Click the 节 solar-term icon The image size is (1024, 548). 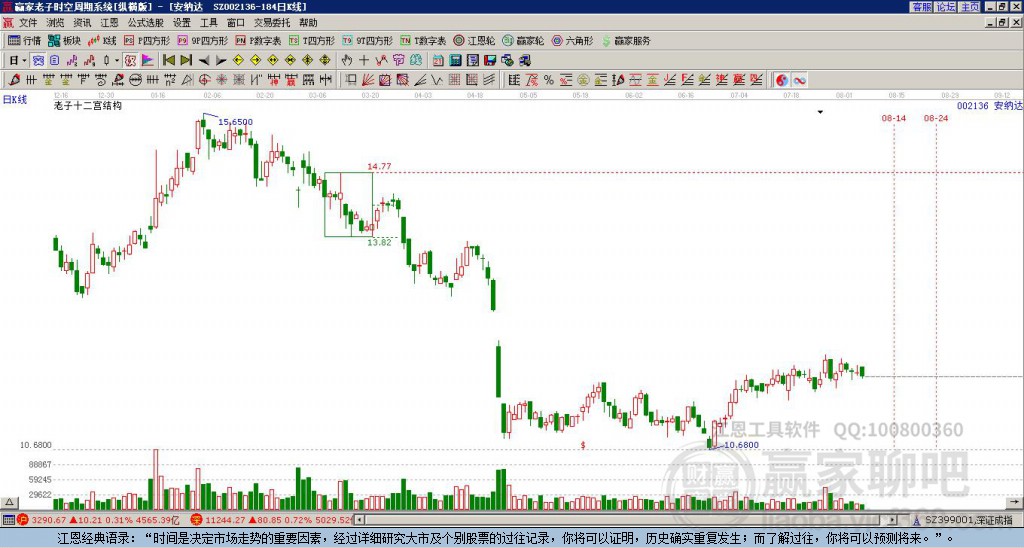(398, 61)
